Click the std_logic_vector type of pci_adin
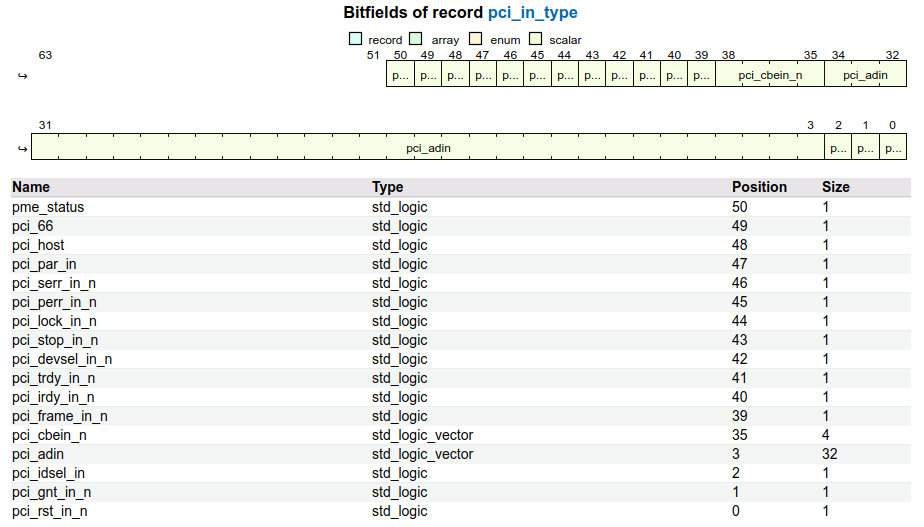924x527 pixels. coord(423,454)
